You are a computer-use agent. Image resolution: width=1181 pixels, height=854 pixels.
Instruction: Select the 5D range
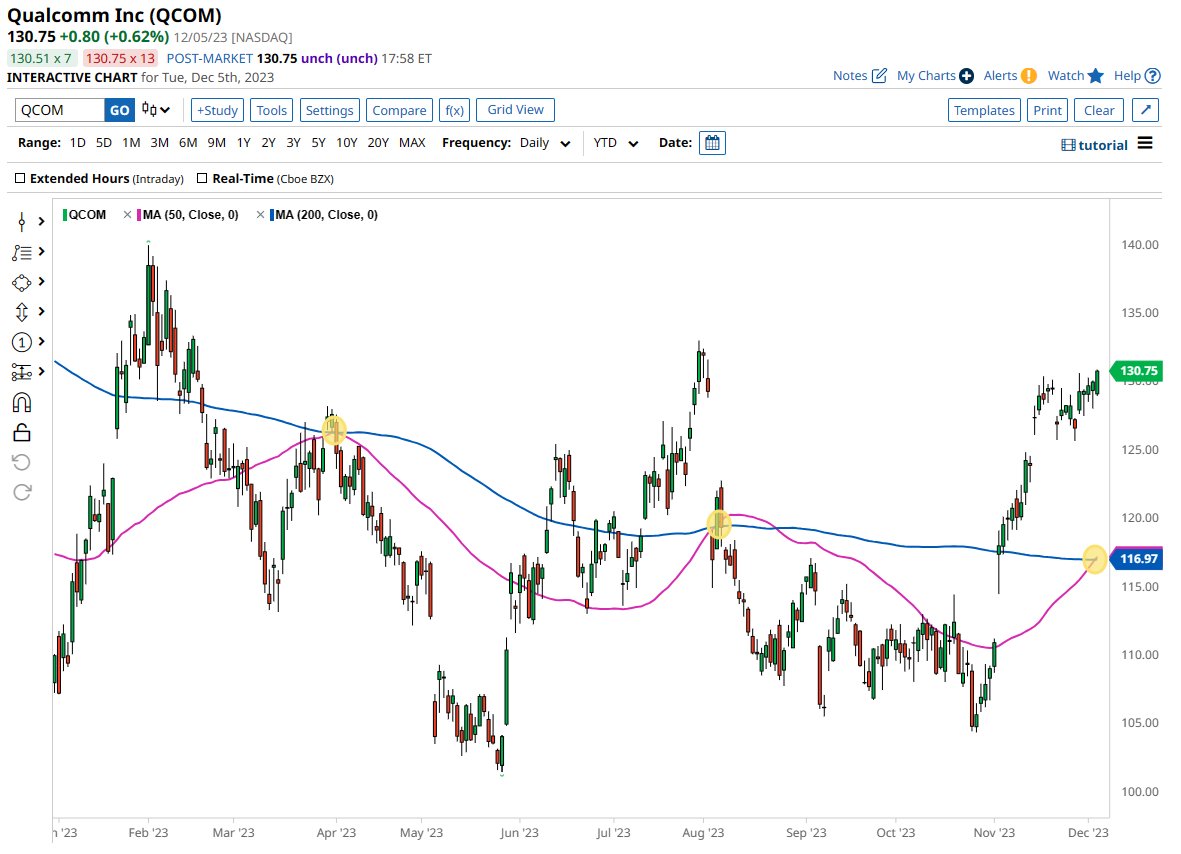(x=104, y=142)
